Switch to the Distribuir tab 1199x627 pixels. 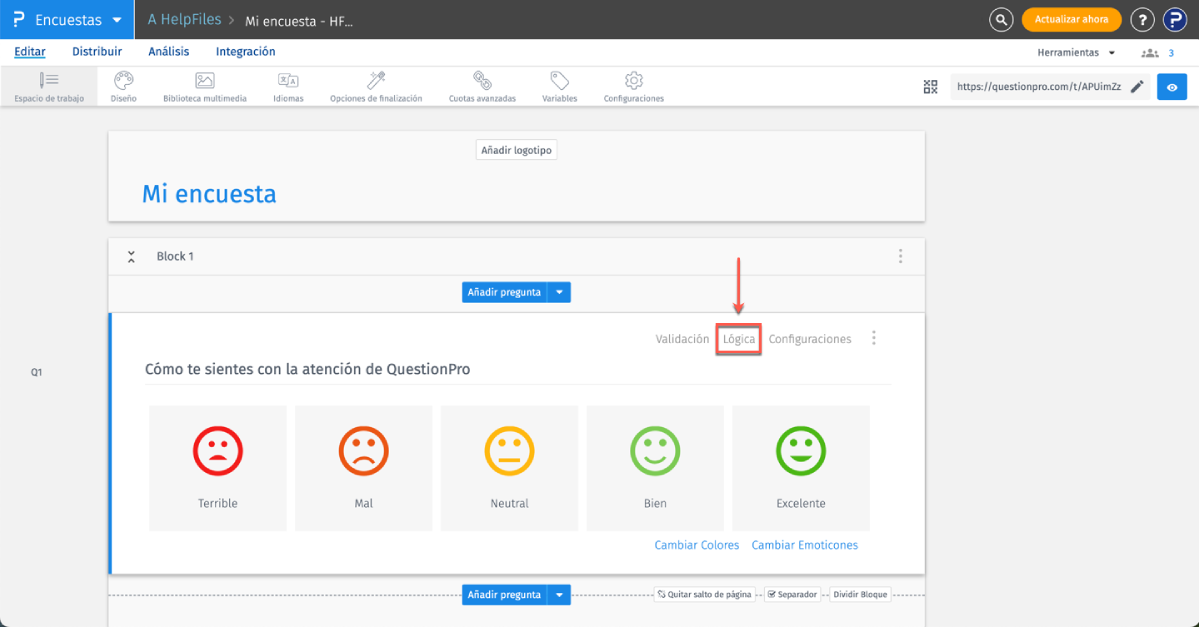[x=97, y=52]
